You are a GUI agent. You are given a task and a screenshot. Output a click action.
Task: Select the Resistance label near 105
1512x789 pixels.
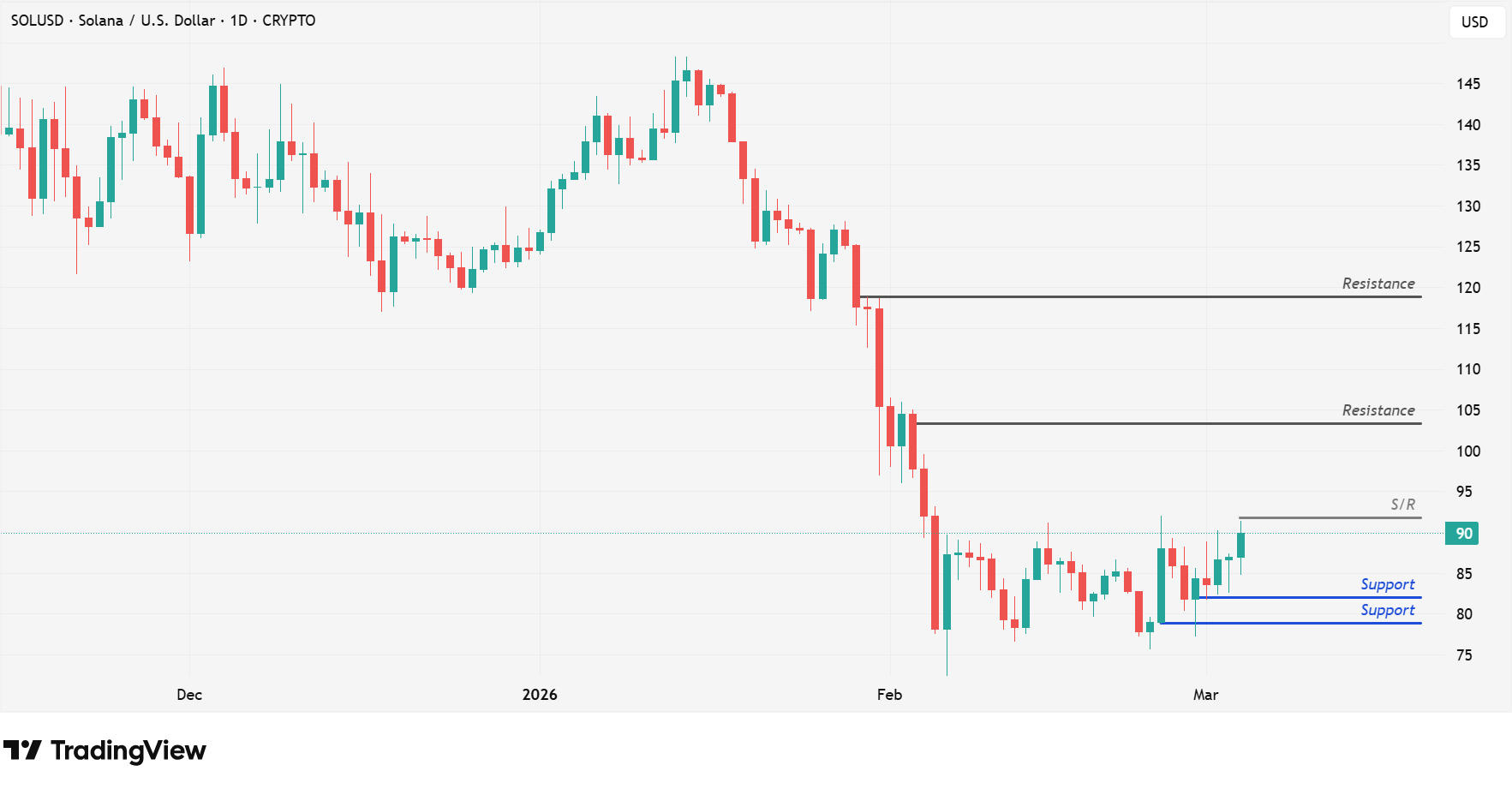[x=1378, y=410]
